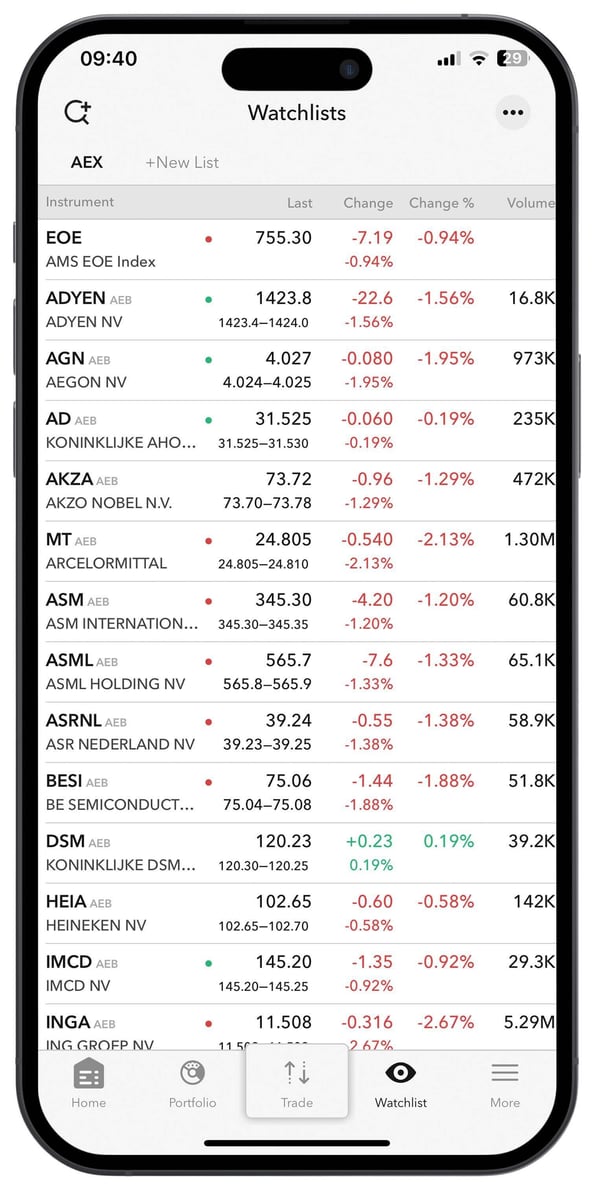Switch to the AEX watchlist tab
The width and height of the screenshot is (594, 1200).
point(87,162)
